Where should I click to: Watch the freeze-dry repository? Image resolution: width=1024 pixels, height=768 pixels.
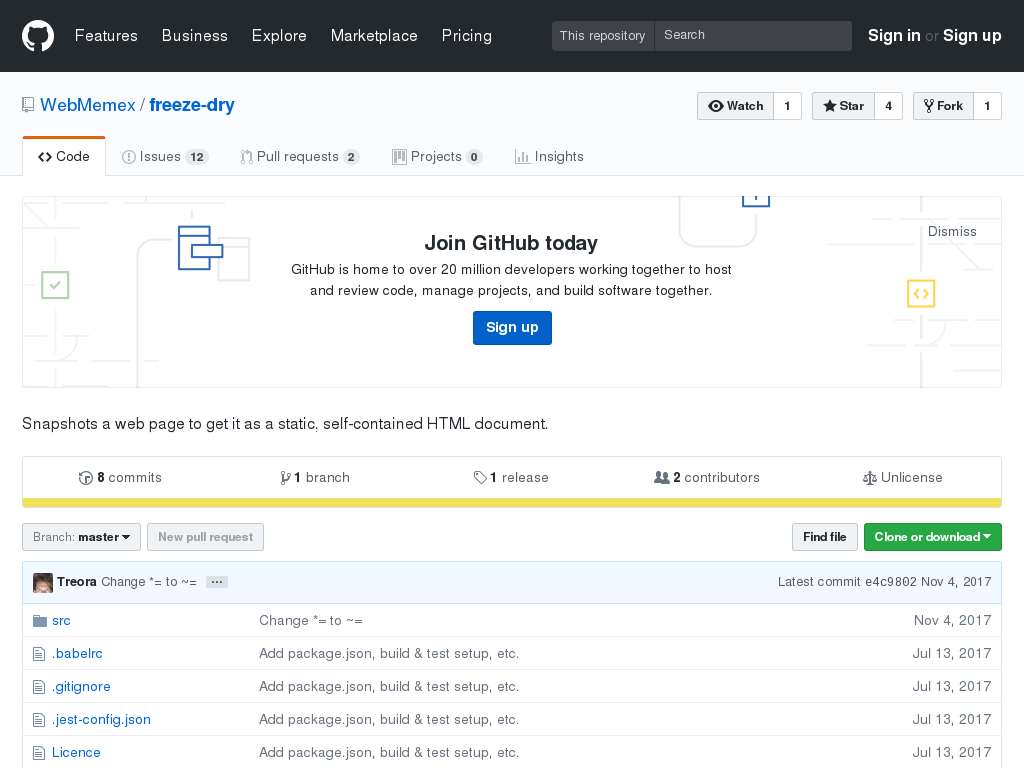click(x=735, y=106)
